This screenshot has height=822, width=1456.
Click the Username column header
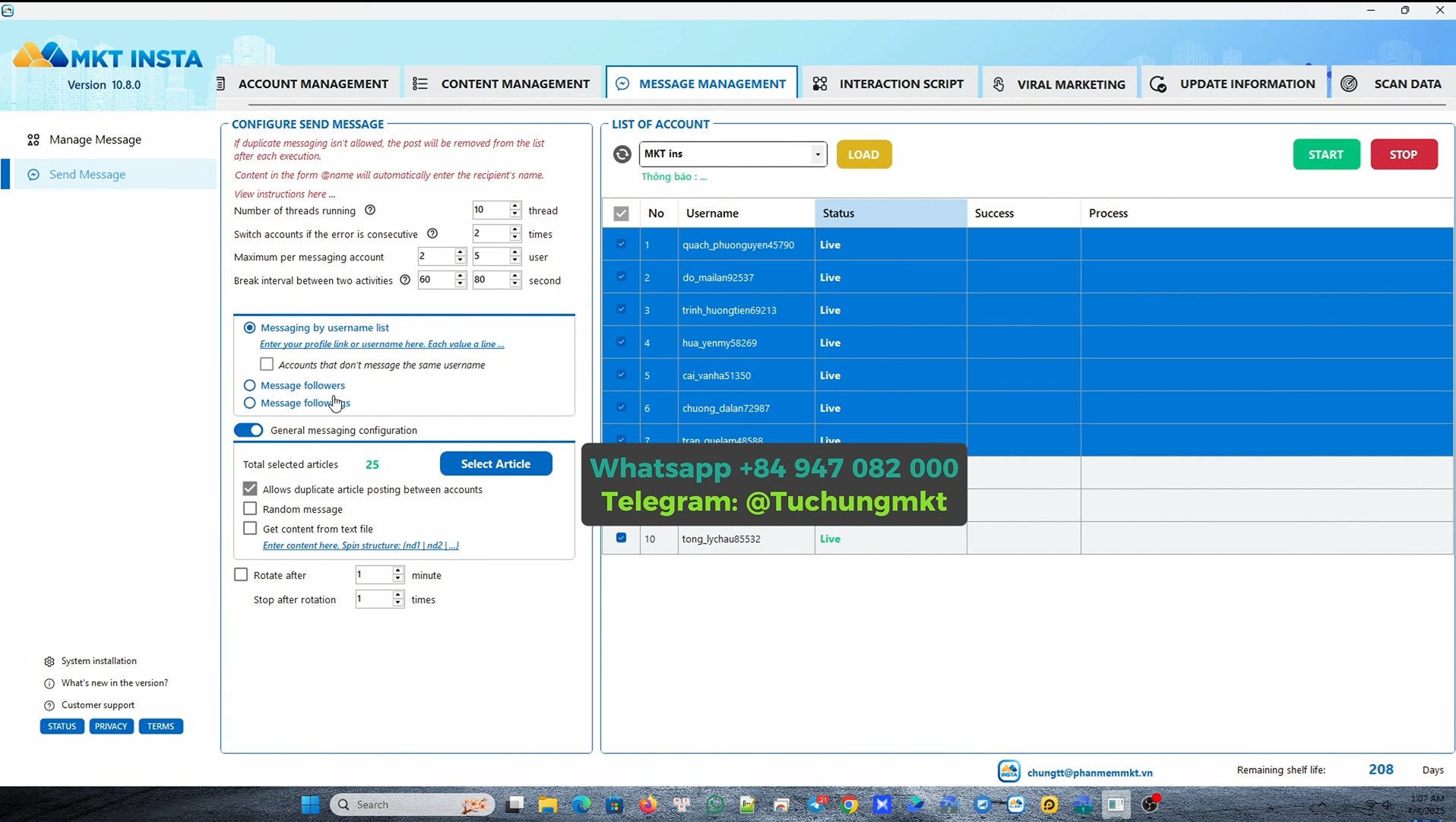pos(746,213)
